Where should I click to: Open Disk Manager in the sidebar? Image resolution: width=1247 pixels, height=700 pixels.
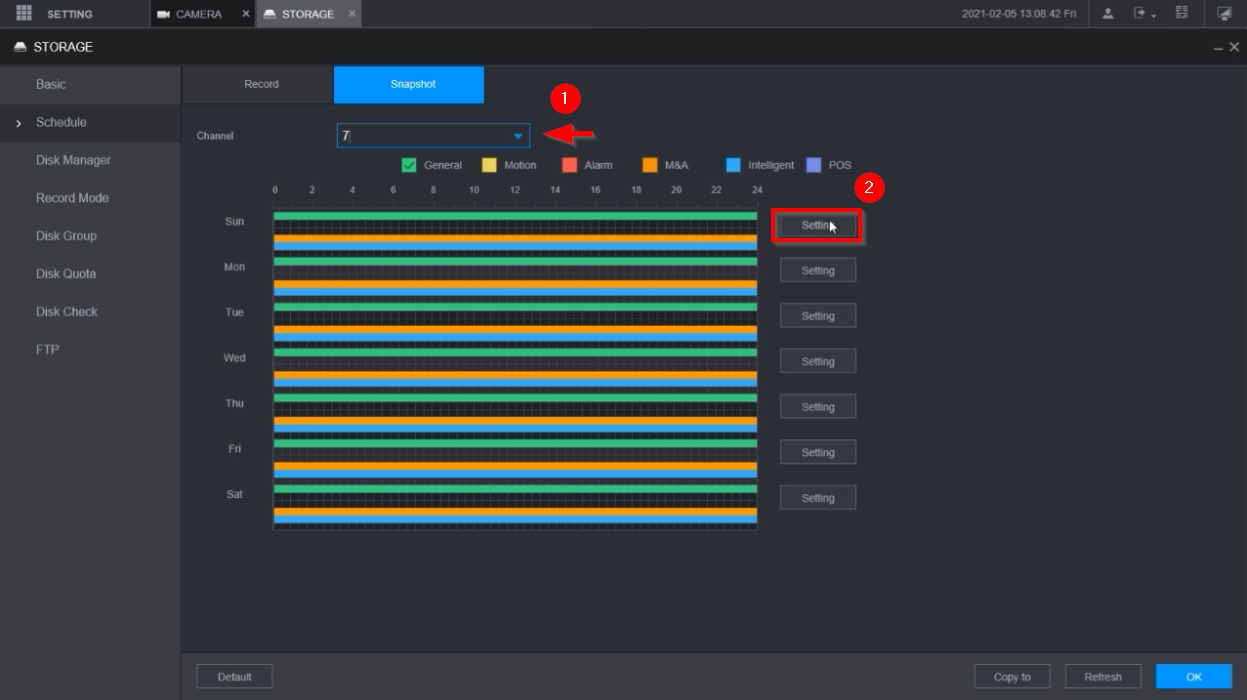(x=73, y=160)
